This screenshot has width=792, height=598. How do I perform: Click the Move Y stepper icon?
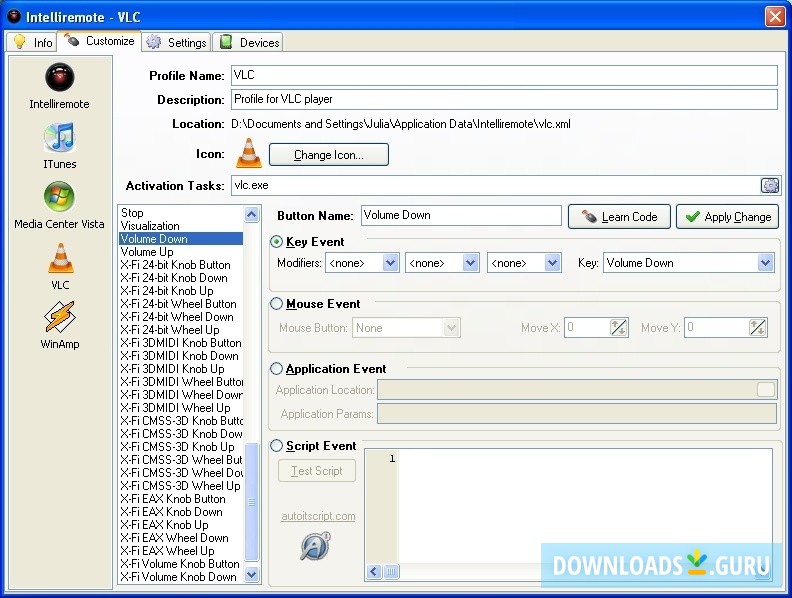pyautogui.click(x=757, y=328)
